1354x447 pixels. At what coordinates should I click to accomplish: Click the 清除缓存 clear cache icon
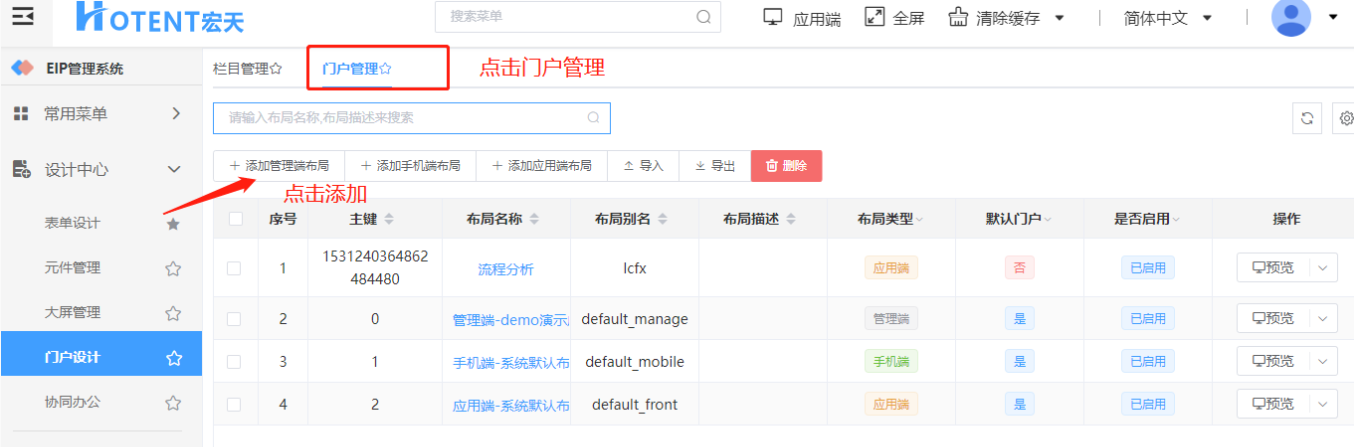pos(958,17)
